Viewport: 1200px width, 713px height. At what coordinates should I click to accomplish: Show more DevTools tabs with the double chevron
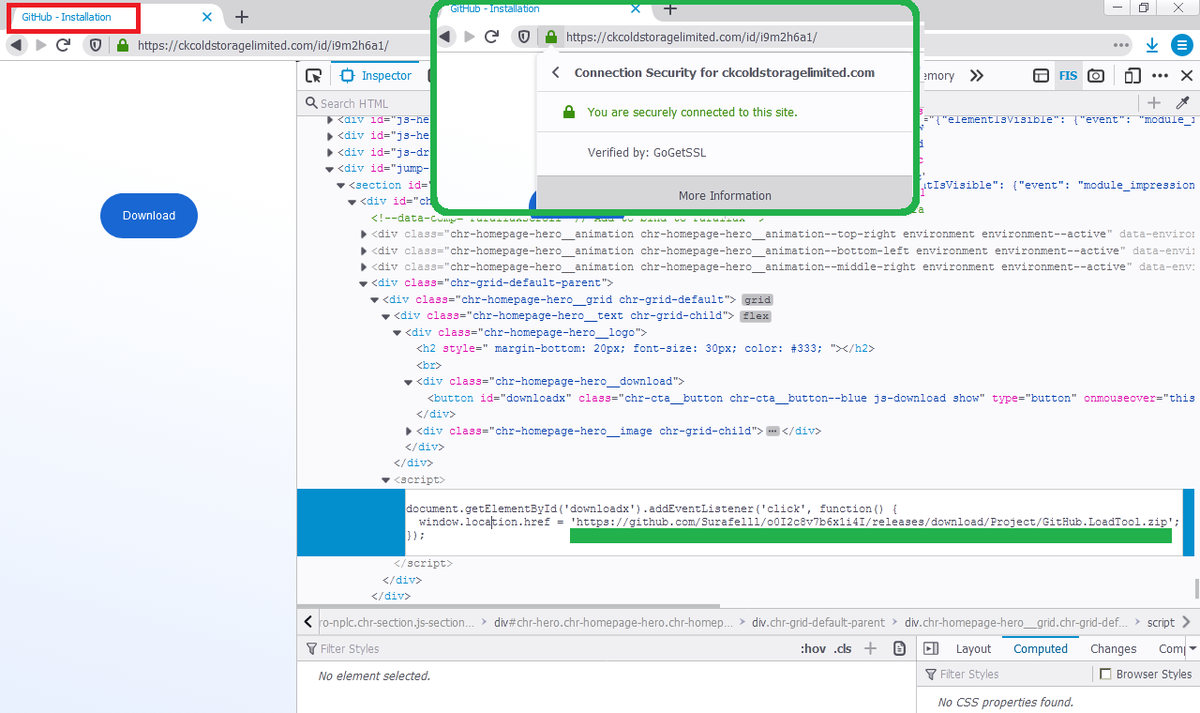pyautogui.click(x=977, y=76)
